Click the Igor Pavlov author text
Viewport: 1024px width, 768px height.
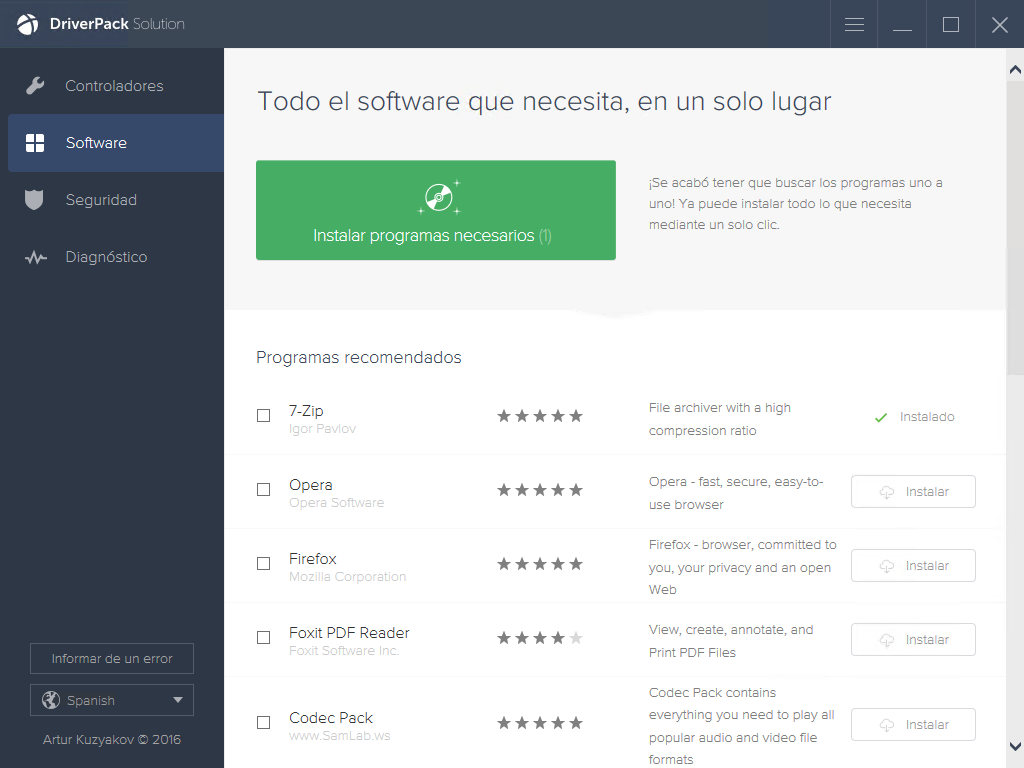322,429
